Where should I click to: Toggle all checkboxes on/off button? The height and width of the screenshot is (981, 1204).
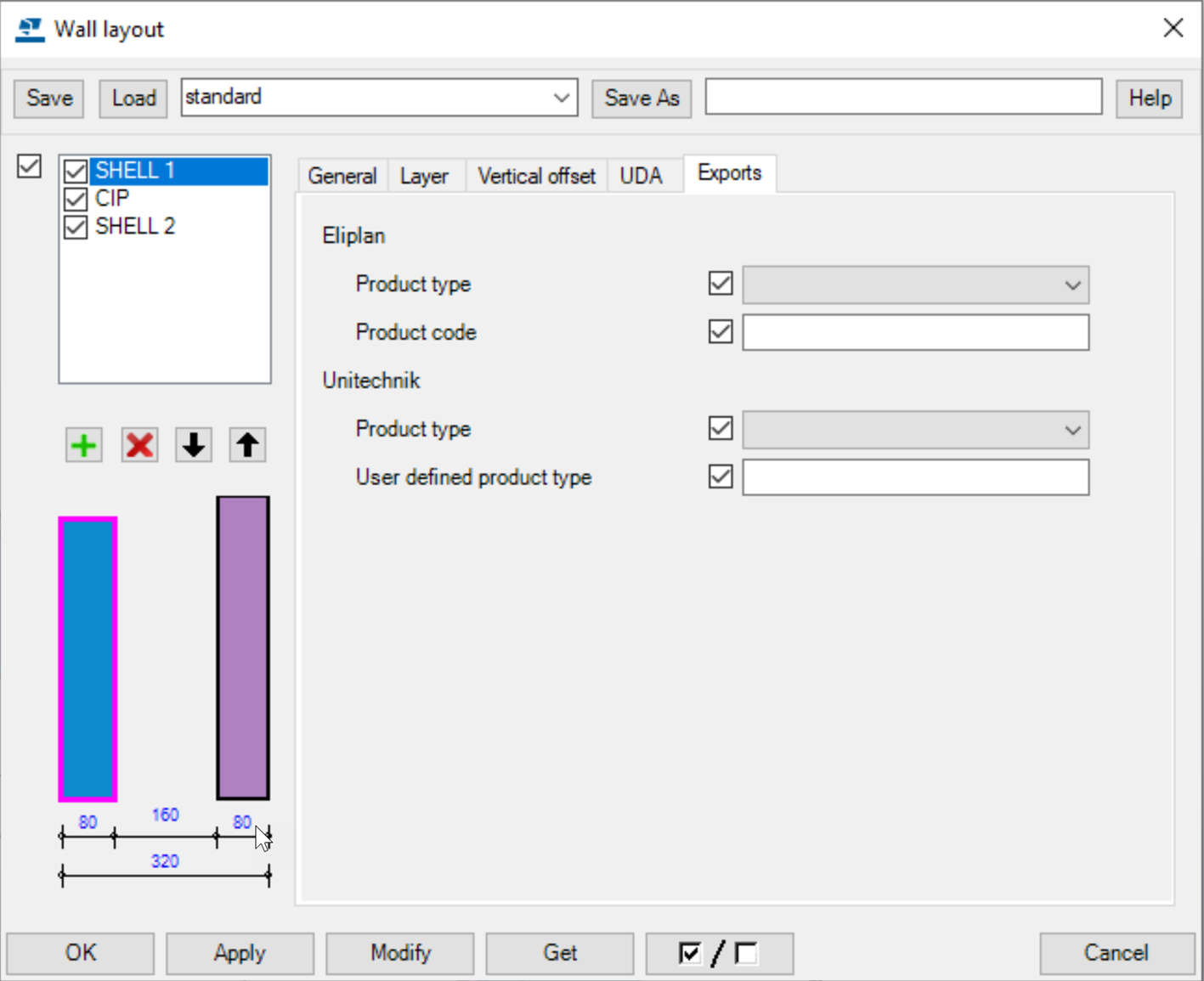[719, 953]
